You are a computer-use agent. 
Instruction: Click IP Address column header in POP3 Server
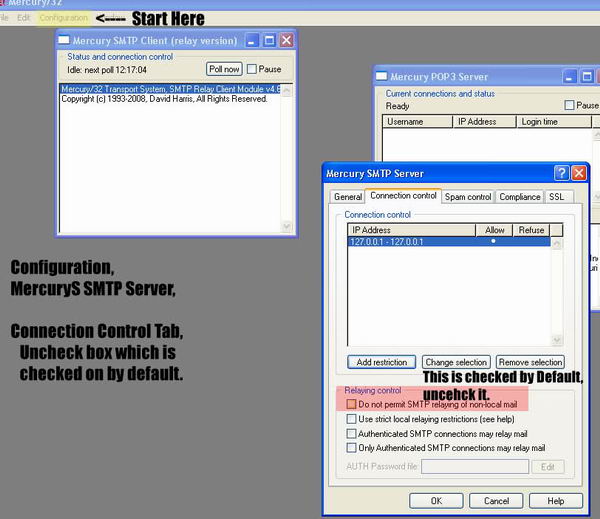pyautogui.click(x=484, y=122)
